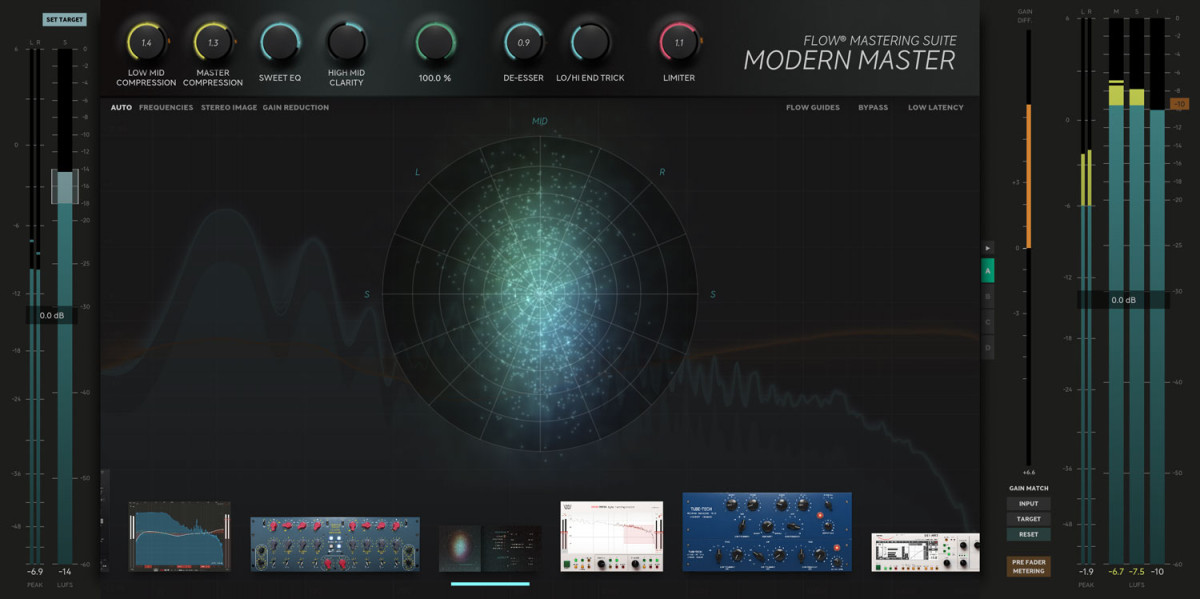The image size is (1200, 599).
Task: Click the input LUFS value -14
Action: click(65, 572)
